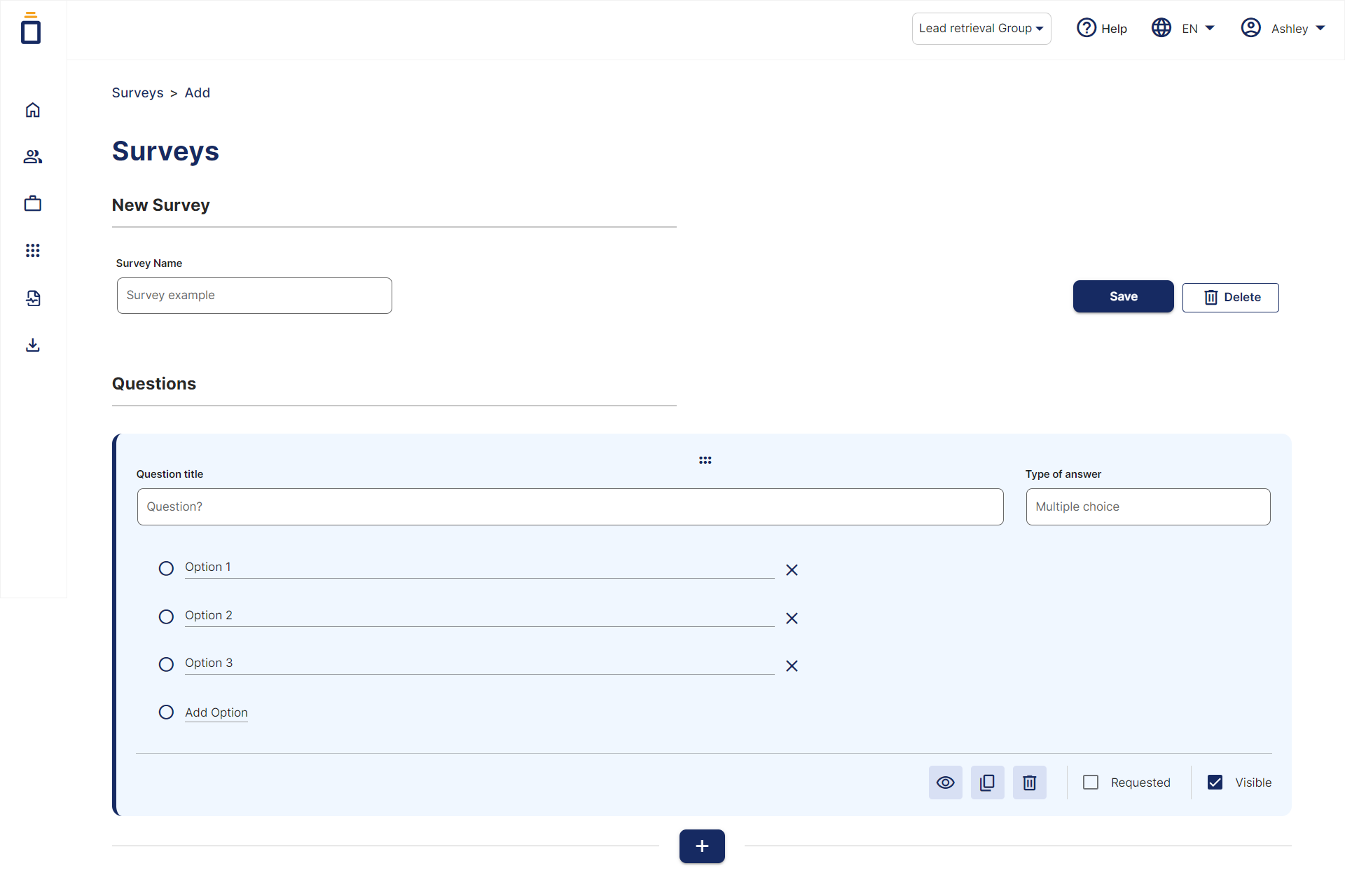
Task: Open the download sidebar icon
Action: (x=33, y=345)
